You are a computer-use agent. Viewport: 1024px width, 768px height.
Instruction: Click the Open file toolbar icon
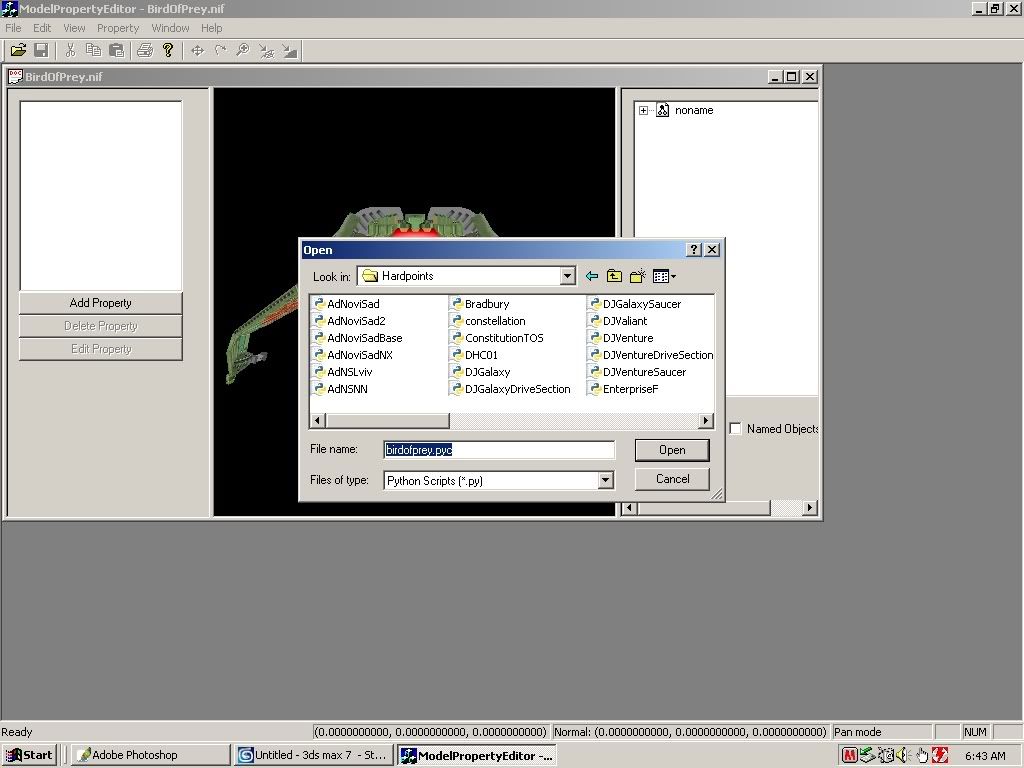point(18,50)
